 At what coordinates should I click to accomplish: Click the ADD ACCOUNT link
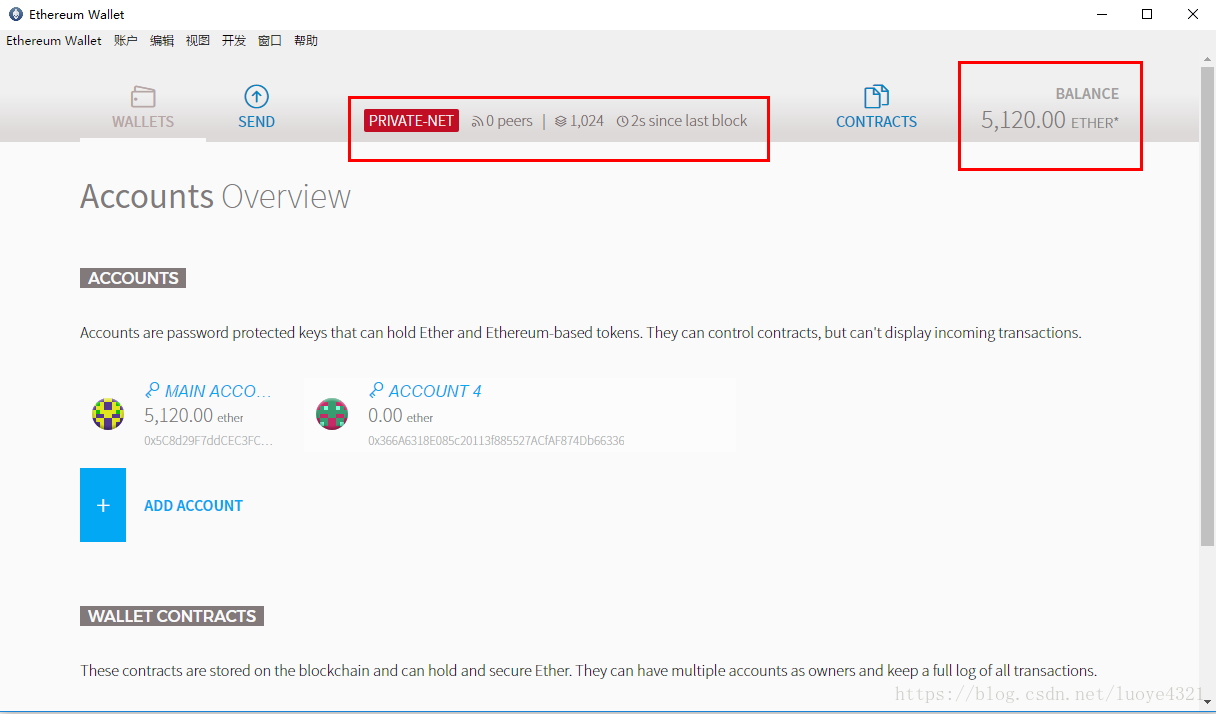193,505
